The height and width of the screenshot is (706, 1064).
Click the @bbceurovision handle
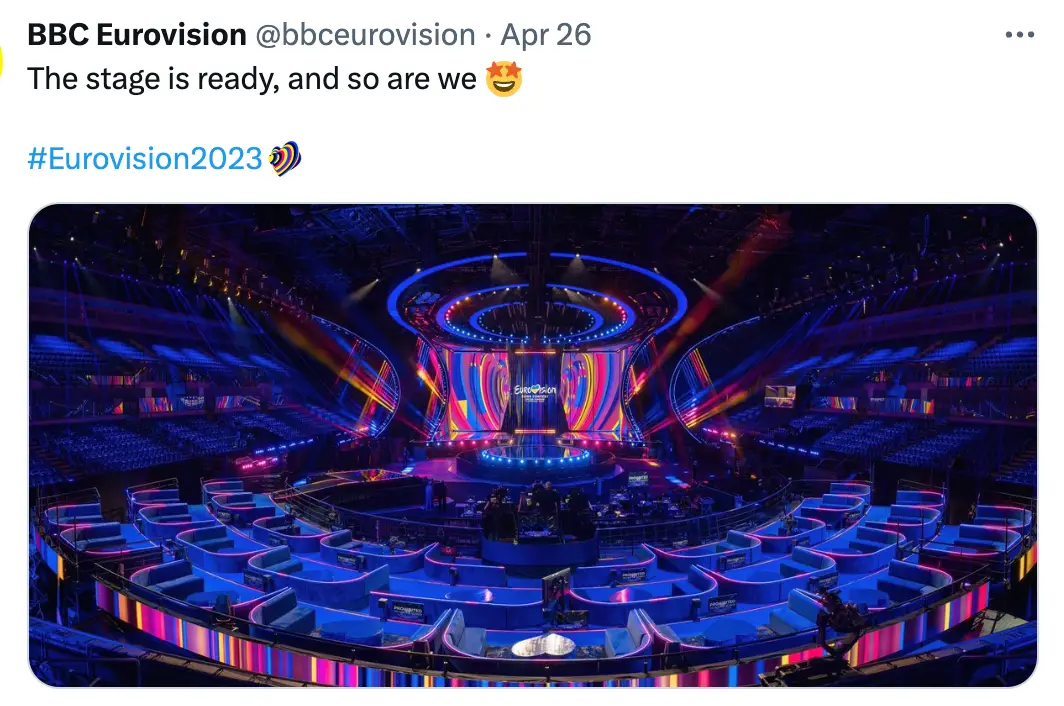pos(365,35)
